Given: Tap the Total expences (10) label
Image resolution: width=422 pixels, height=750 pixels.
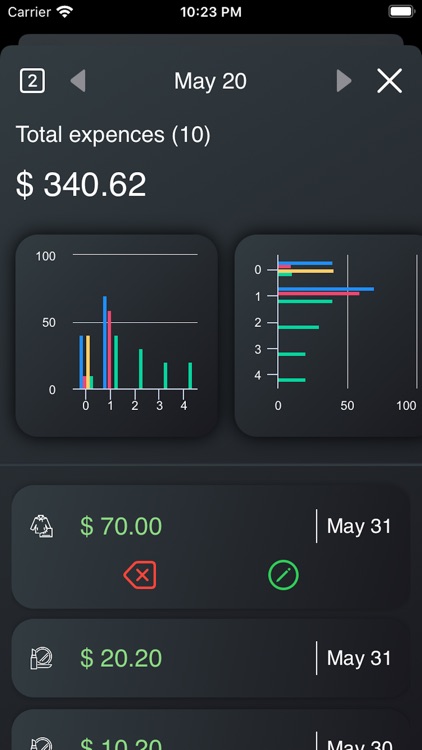Looking at the screenshot, I should click(113, 135).
